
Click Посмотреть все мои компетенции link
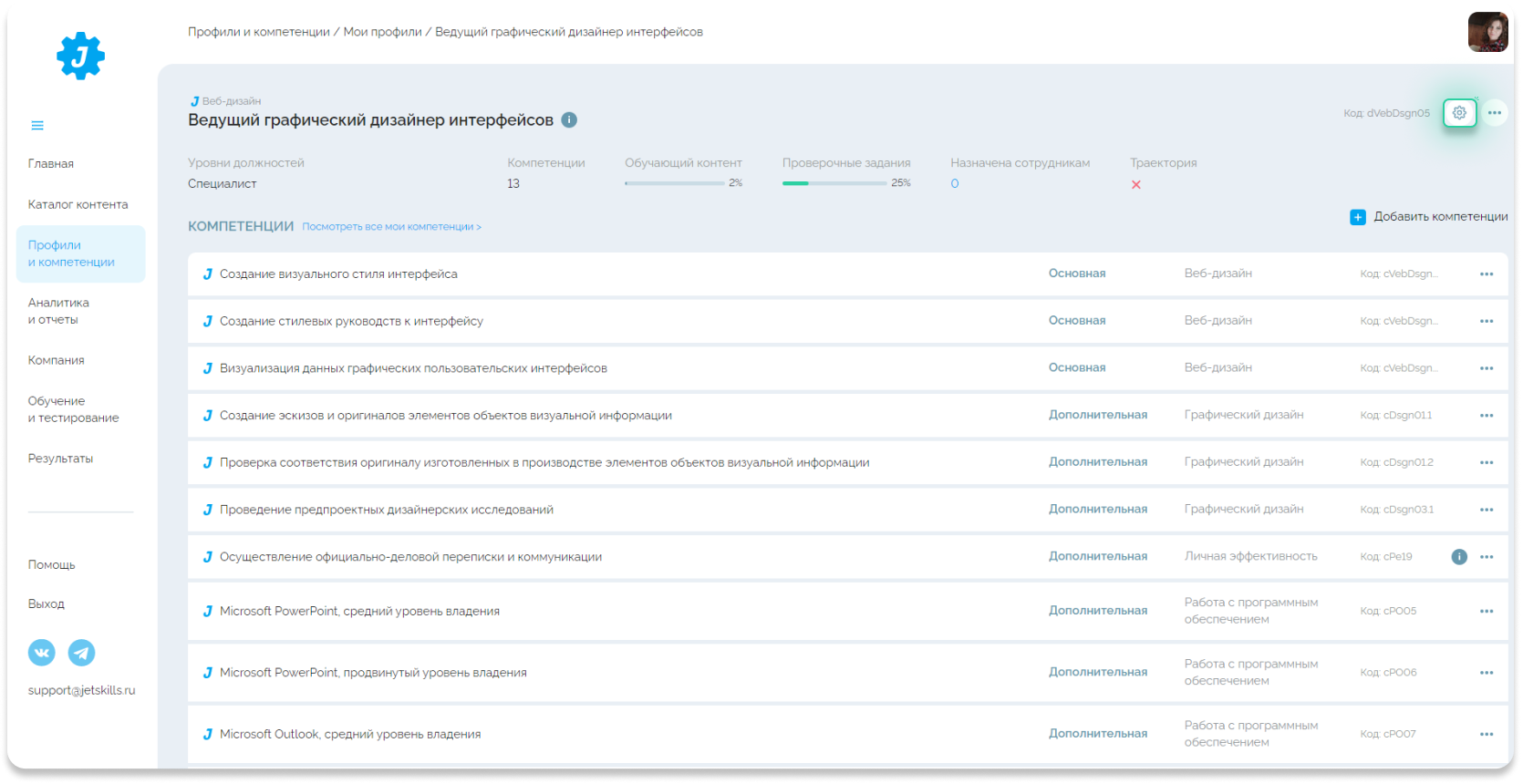pos(391,227)
